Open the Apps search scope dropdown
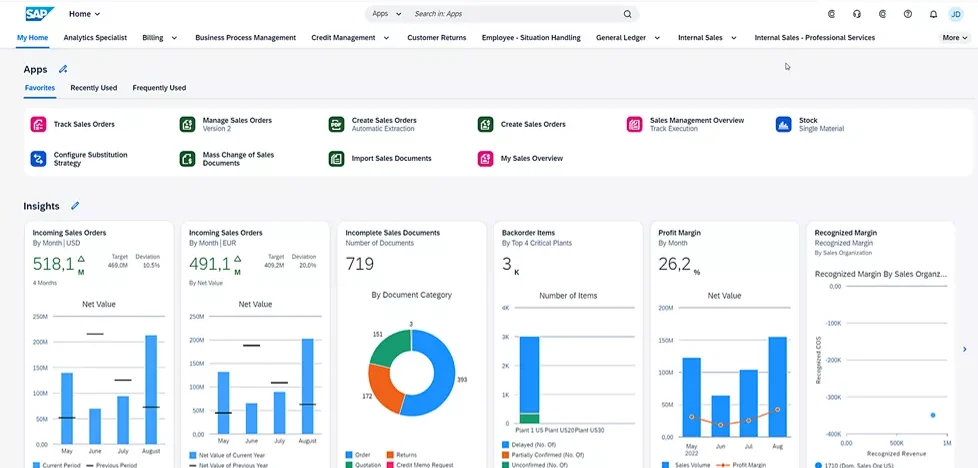978x468 pixels. 386,14
